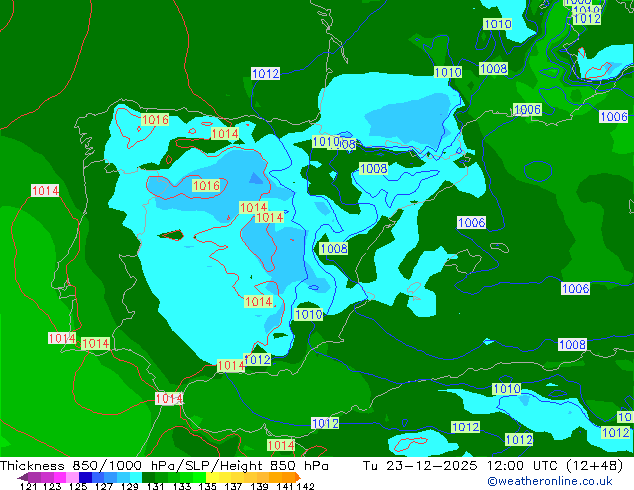Click the orange arrow end of color scale
The image size is (634, 490).
[298, 477]
